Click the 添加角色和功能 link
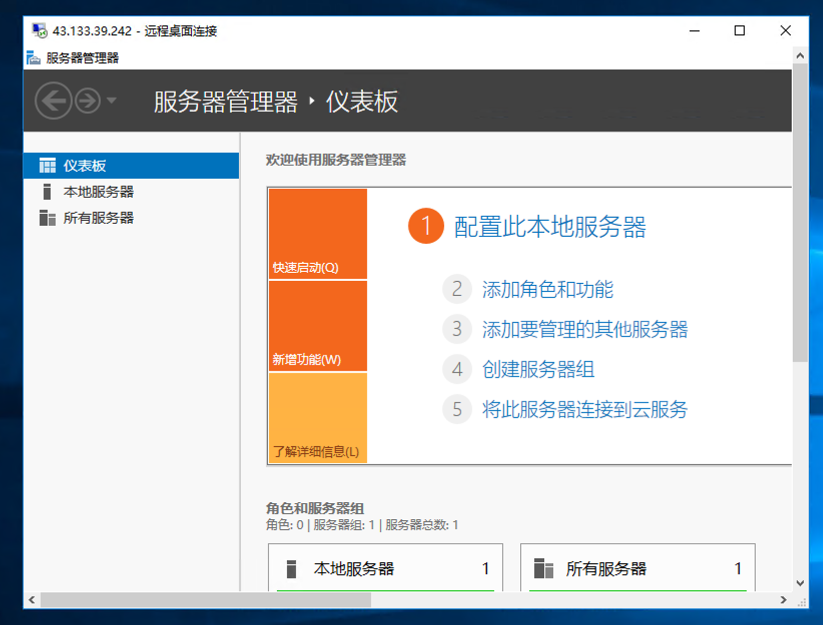 (547, 290)
